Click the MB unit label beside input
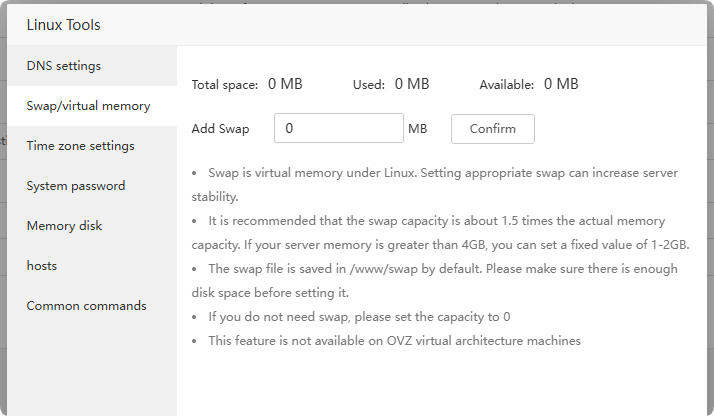Screen dimensions: 714x416 pos(418,129)
